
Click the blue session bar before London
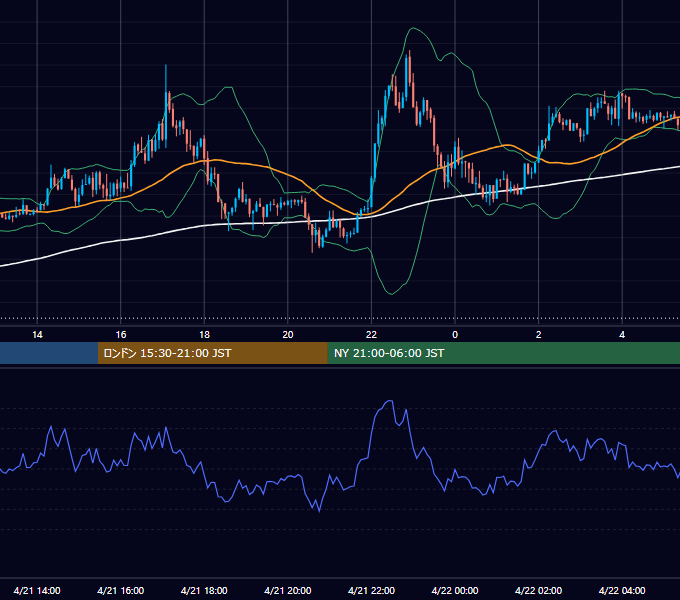click(x=49, y=353)
